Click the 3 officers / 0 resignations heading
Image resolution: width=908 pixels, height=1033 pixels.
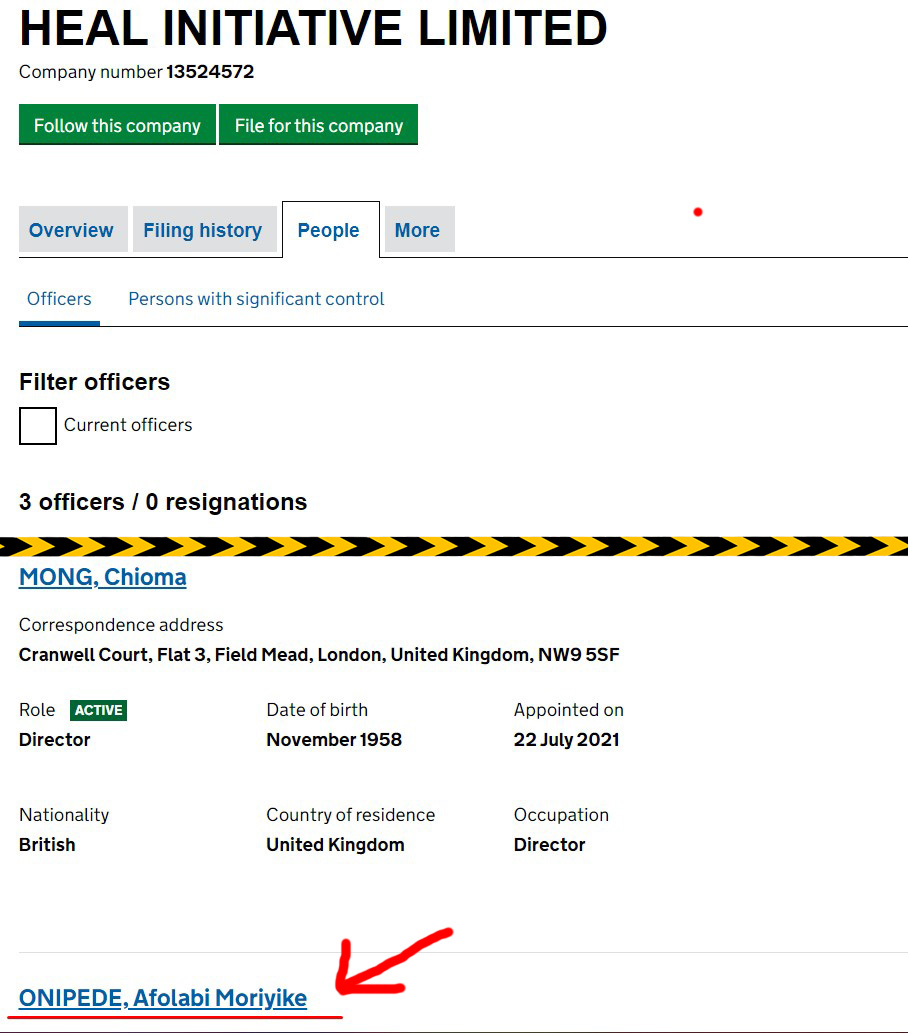pyautogui.click(x=163, y=502)
